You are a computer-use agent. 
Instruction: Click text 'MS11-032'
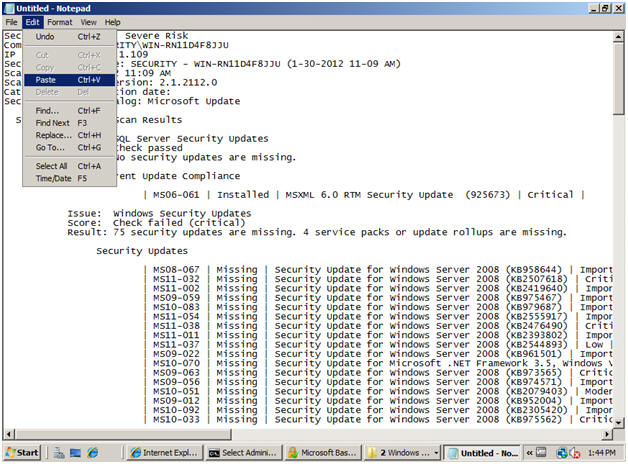pyautogui.click(x=176, y=279)
